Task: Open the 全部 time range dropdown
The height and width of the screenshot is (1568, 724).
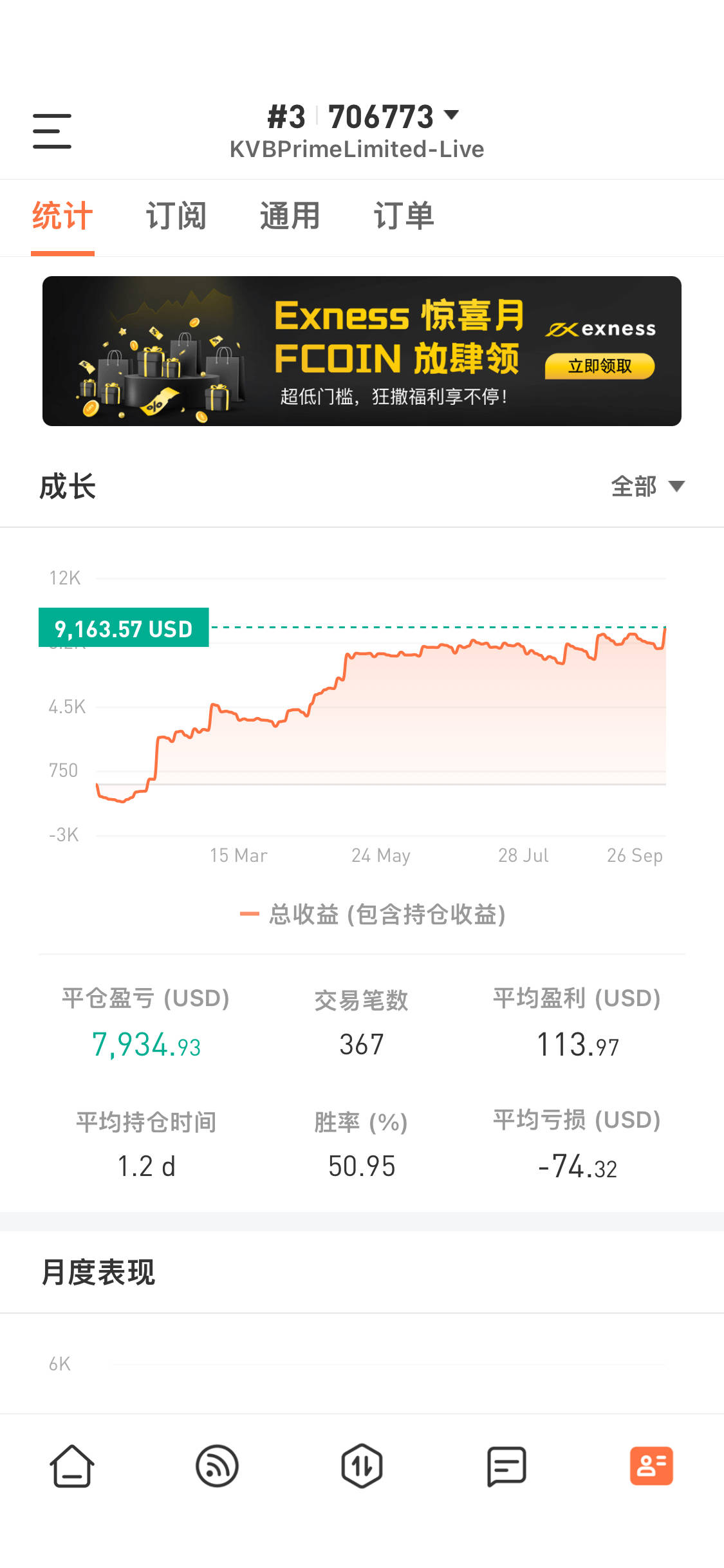Action: [647, 486]
